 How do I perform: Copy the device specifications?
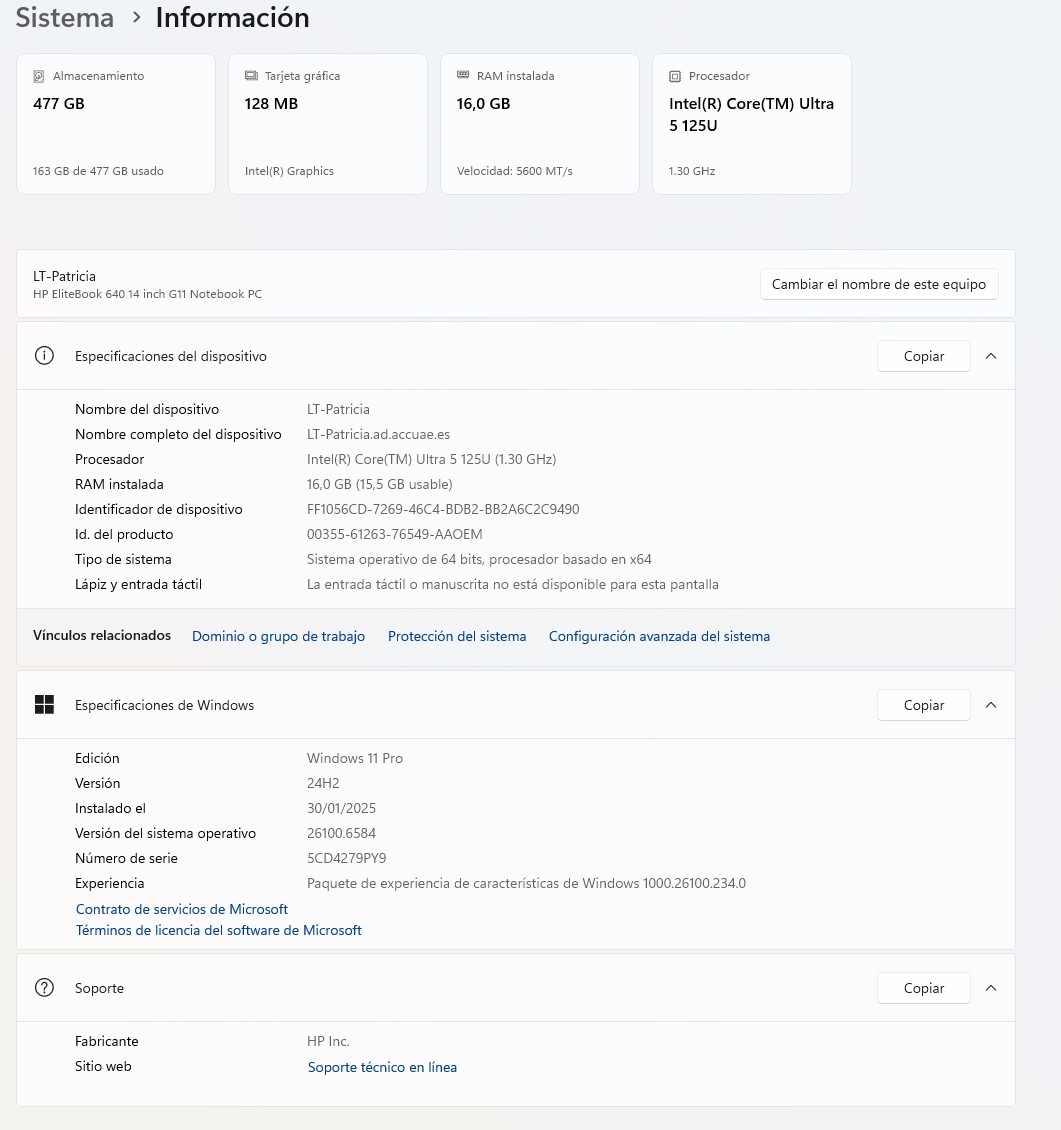923,356
